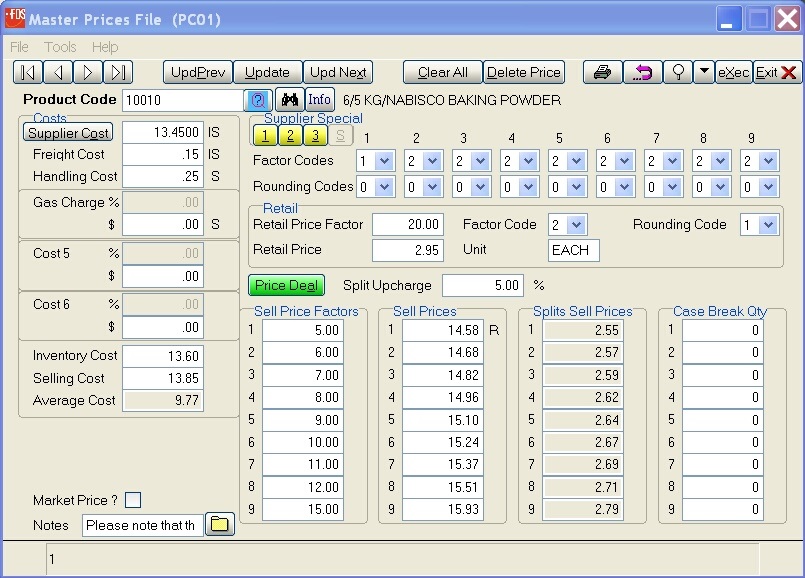Click the printer icon

point(602,72)
